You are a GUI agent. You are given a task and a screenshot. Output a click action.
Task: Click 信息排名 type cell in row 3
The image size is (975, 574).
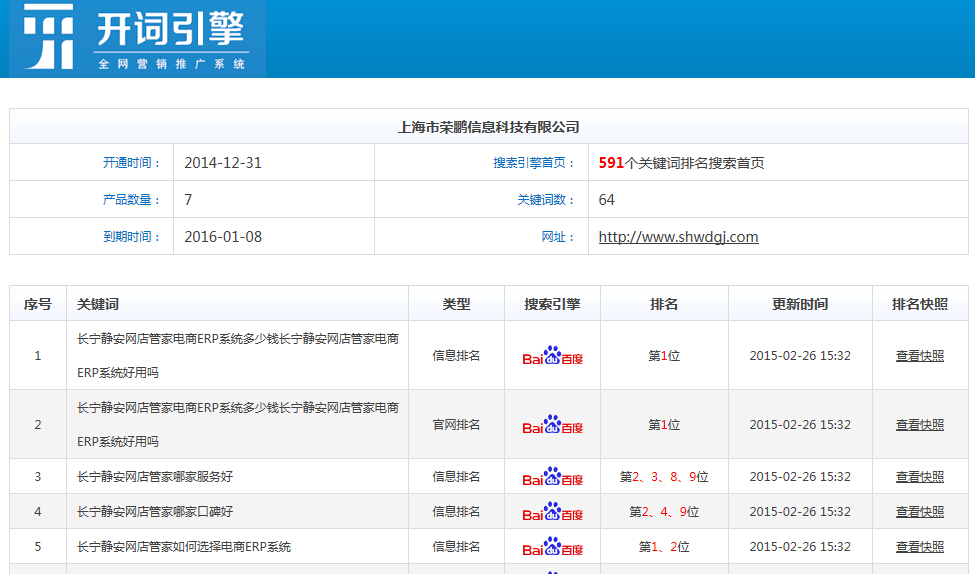pos(456,477)
